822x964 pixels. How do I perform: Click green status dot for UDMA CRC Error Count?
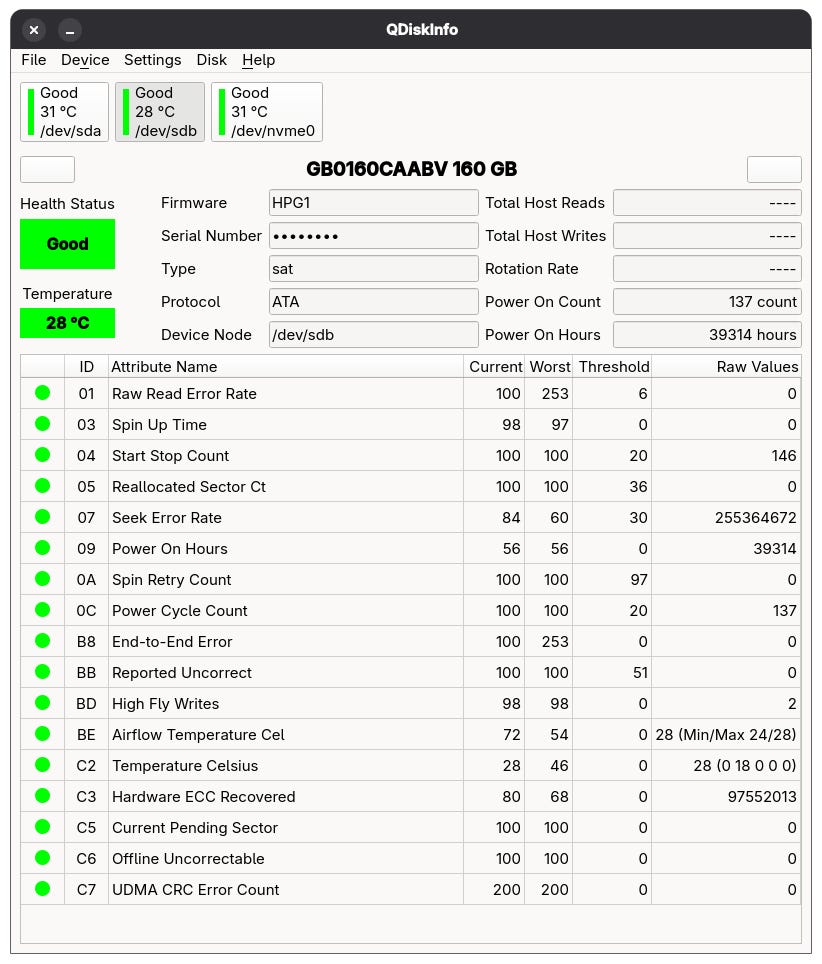42,888
